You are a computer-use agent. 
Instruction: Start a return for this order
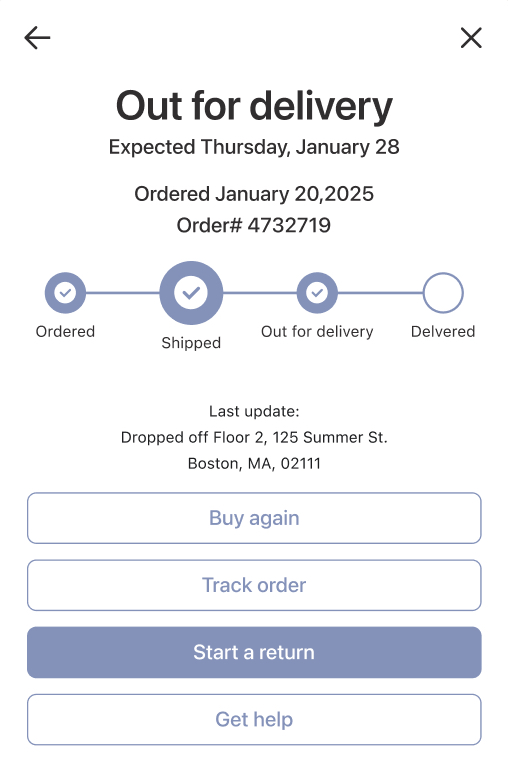pyautogui.click(x=254, y=652)
